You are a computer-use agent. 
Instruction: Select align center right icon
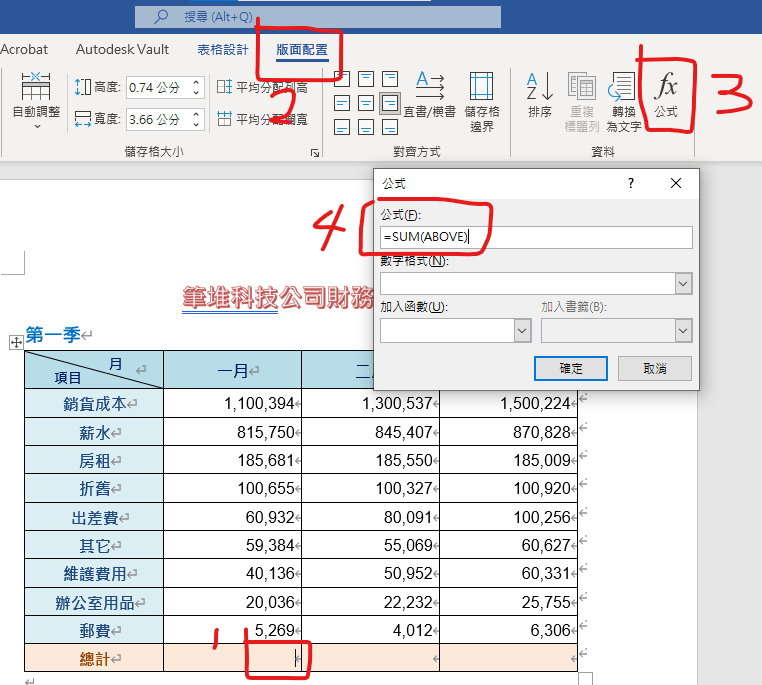point(390,103)
